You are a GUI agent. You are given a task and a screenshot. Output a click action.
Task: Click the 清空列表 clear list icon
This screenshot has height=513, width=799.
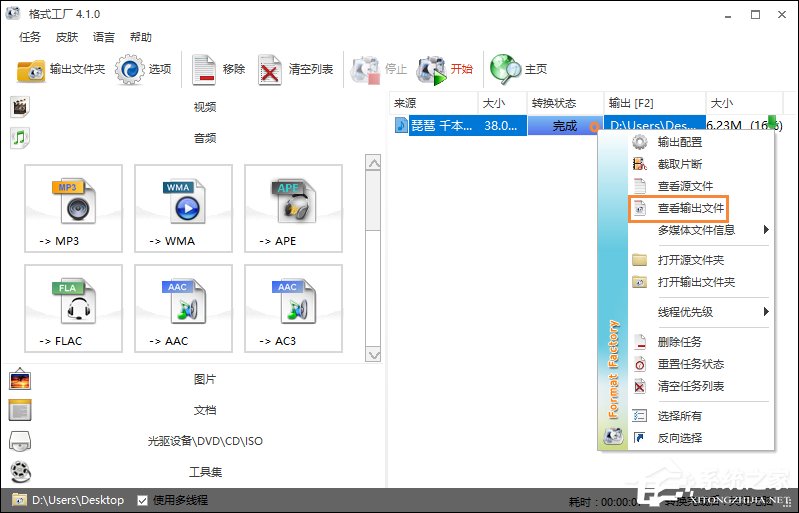tap(269, 70)
